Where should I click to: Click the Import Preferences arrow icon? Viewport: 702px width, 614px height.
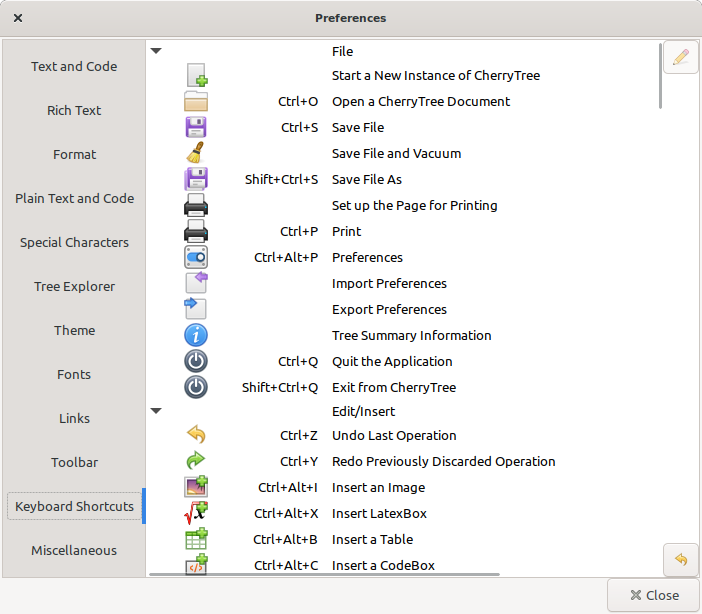click(x=196, y=283)
